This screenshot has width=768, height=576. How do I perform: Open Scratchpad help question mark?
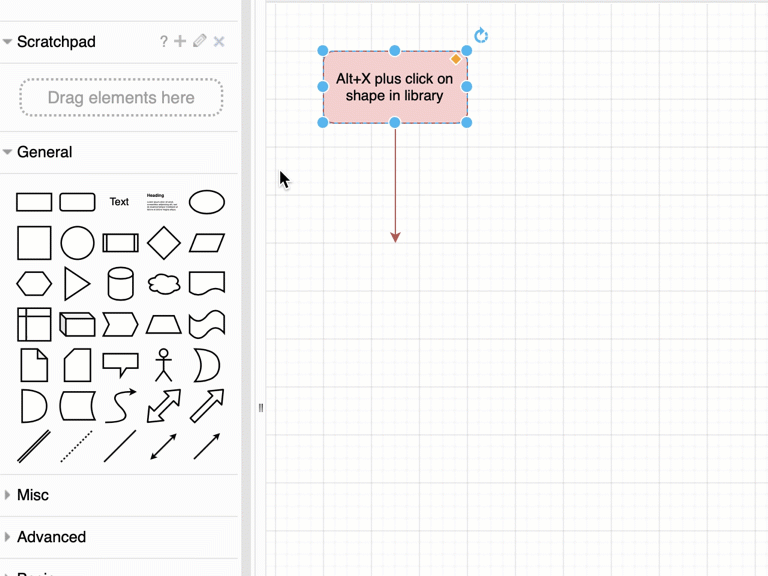[x=164, y=42]
